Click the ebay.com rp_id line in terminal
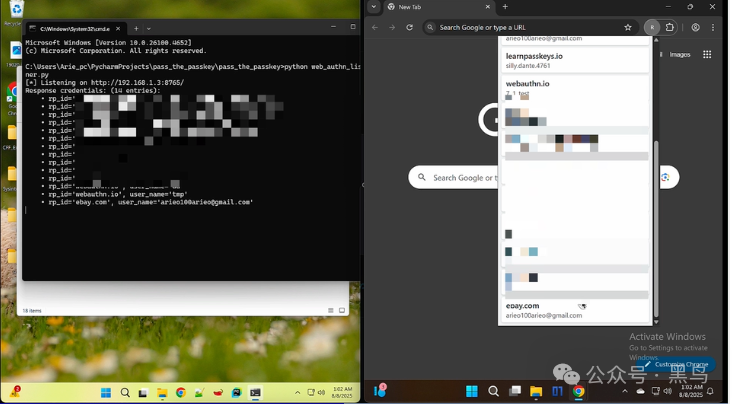The height and width of the screenshot is (404, 732). (150, 202)
